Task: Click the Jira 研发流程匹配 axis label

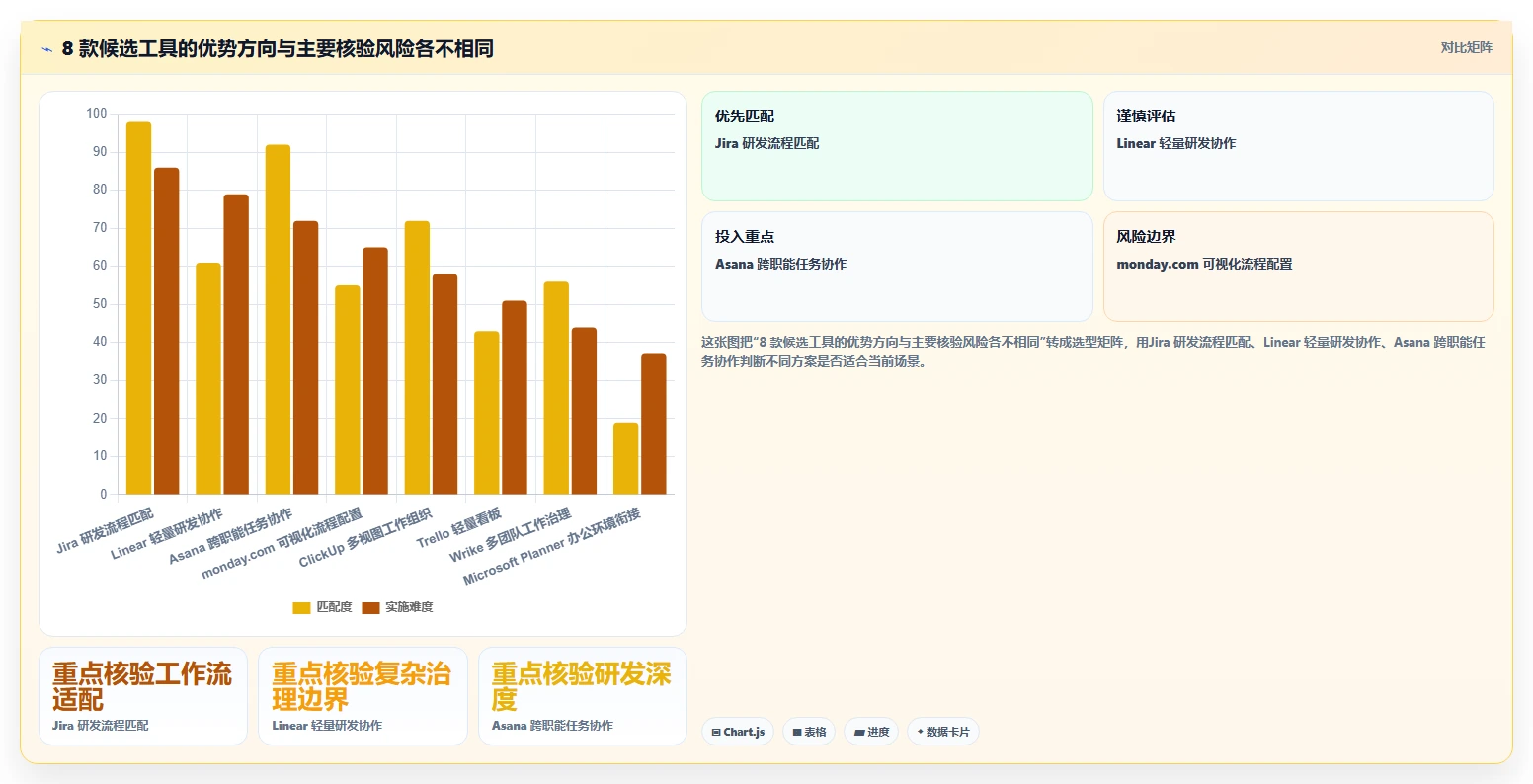Action: point(106,530)
